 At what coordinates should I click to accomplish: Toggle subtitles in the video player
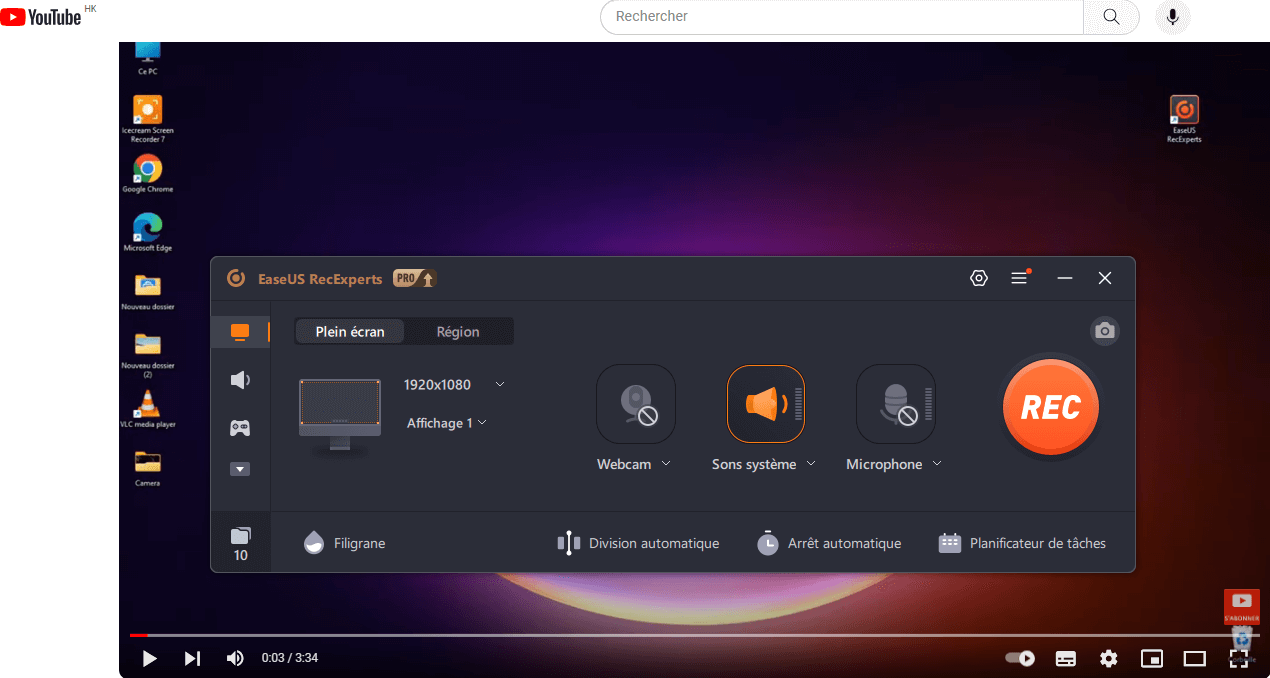[x=1066, y=658]
